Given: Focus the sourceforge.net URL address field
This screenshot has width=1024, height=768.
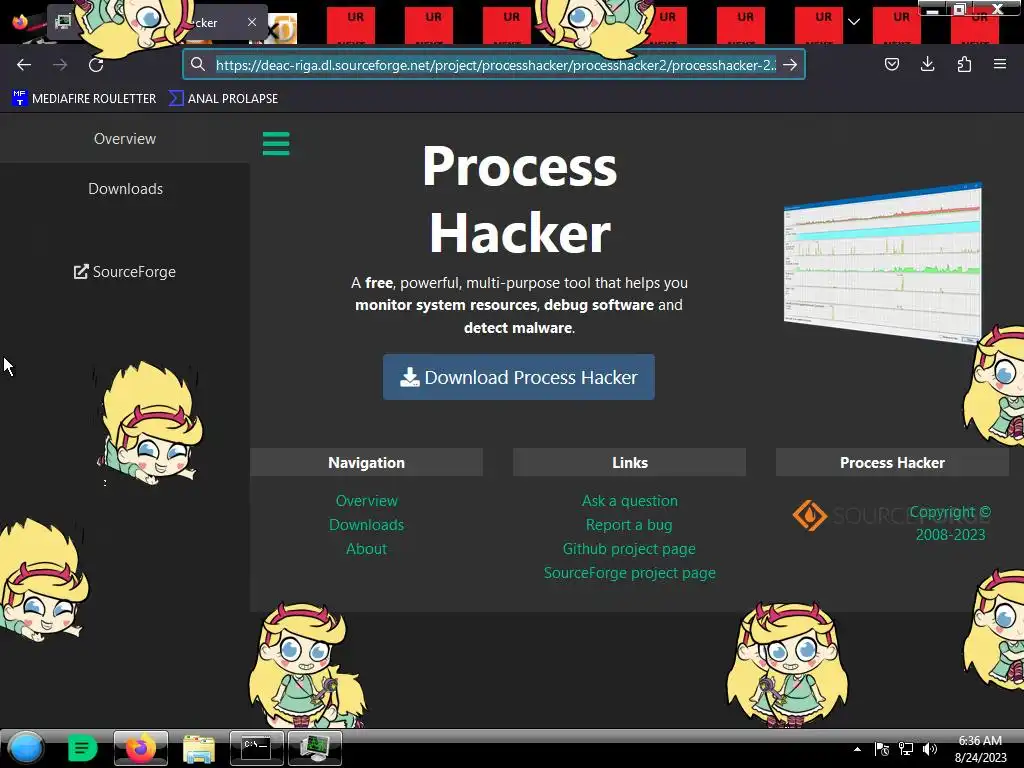Looking at the screenshot, I should coord(496,65).
